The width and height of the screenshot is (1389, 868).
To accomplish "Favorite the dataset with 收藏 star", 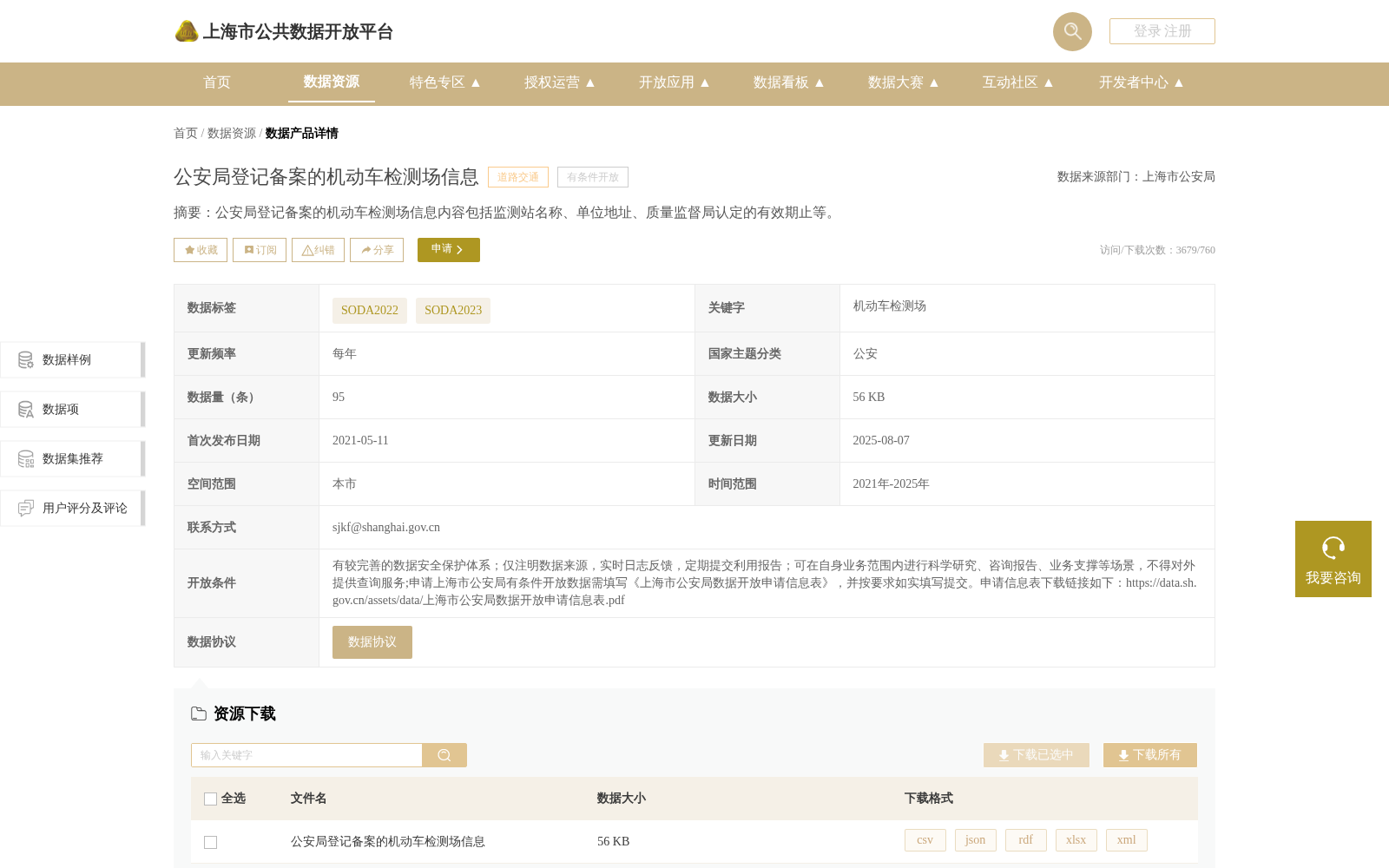I will pyautogui.click(x=201, y=250).
